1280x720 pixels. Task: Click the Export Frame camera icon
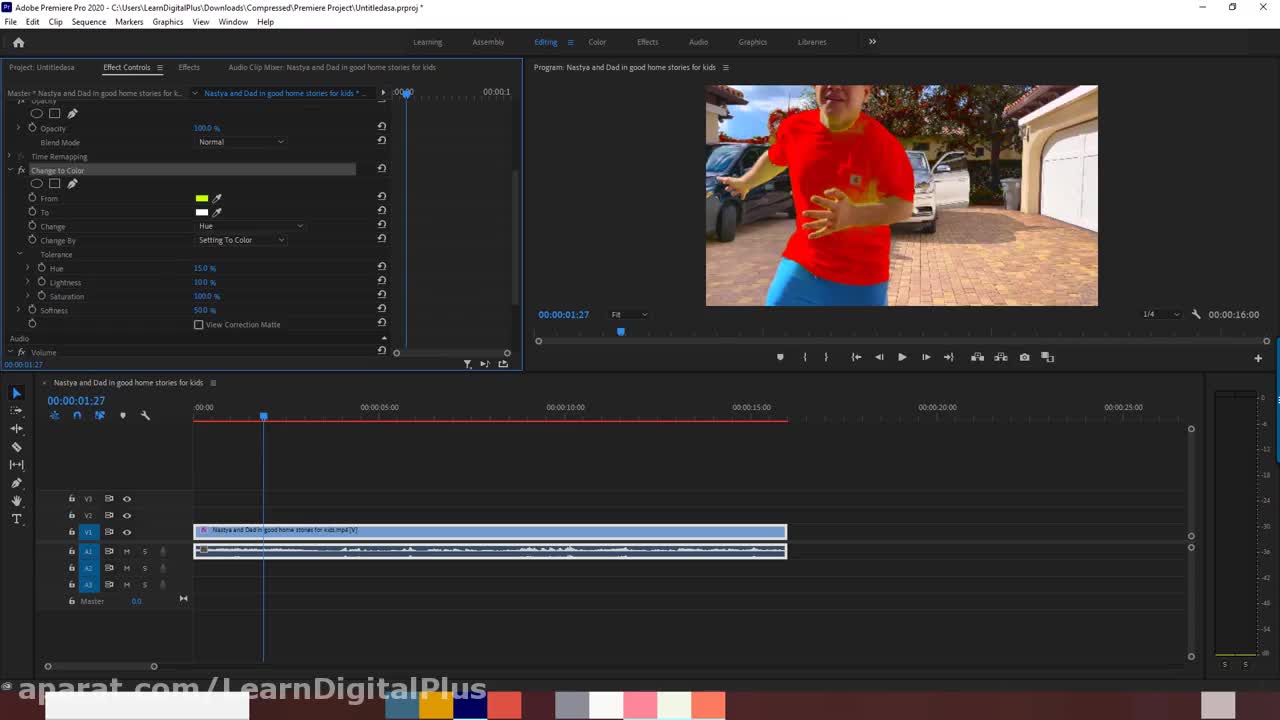click(x=1024, y=357)
